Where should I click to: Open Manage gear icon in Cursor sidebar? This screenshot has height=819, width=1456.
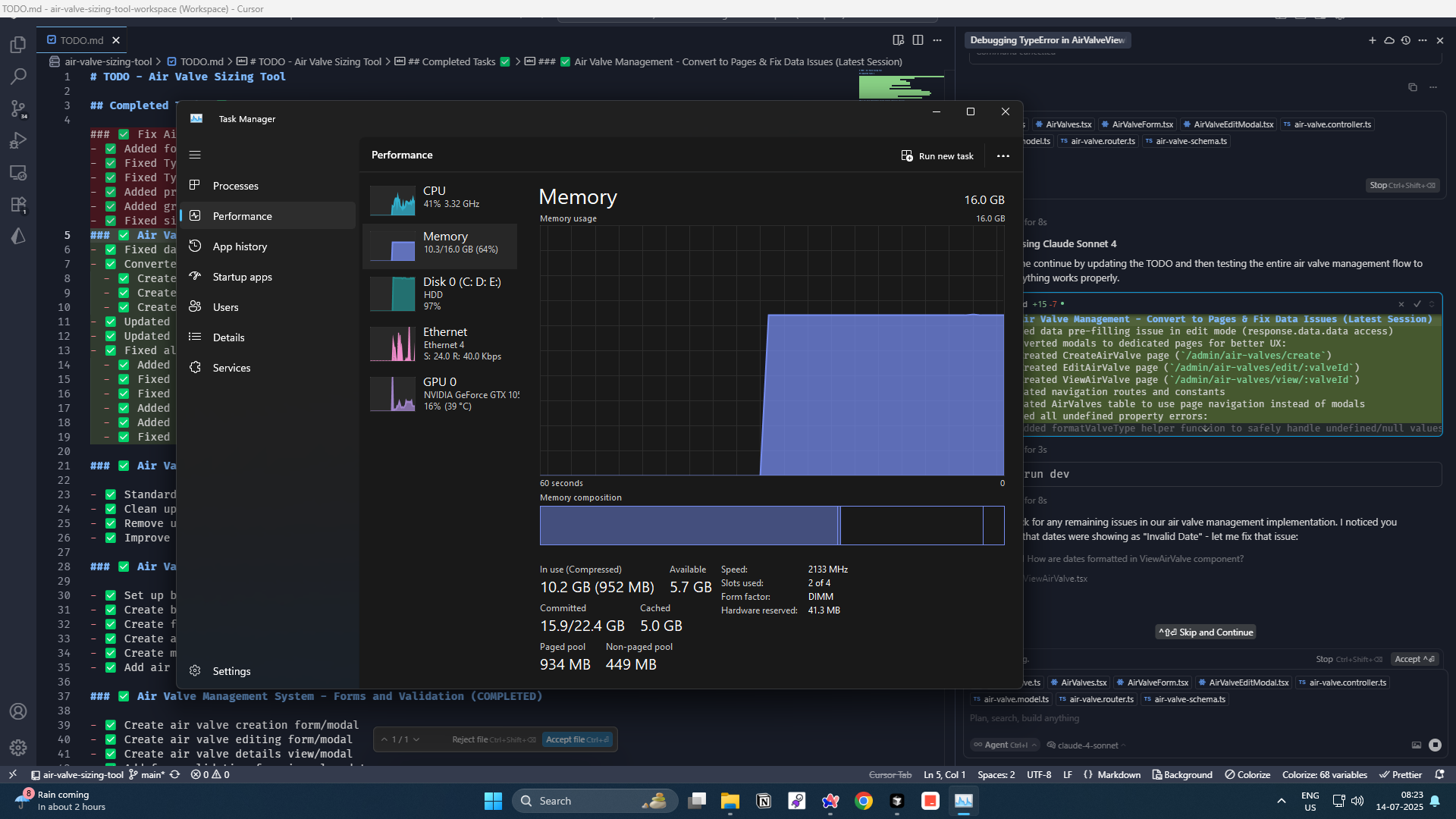pyautogui.click(x=18, y=748)
